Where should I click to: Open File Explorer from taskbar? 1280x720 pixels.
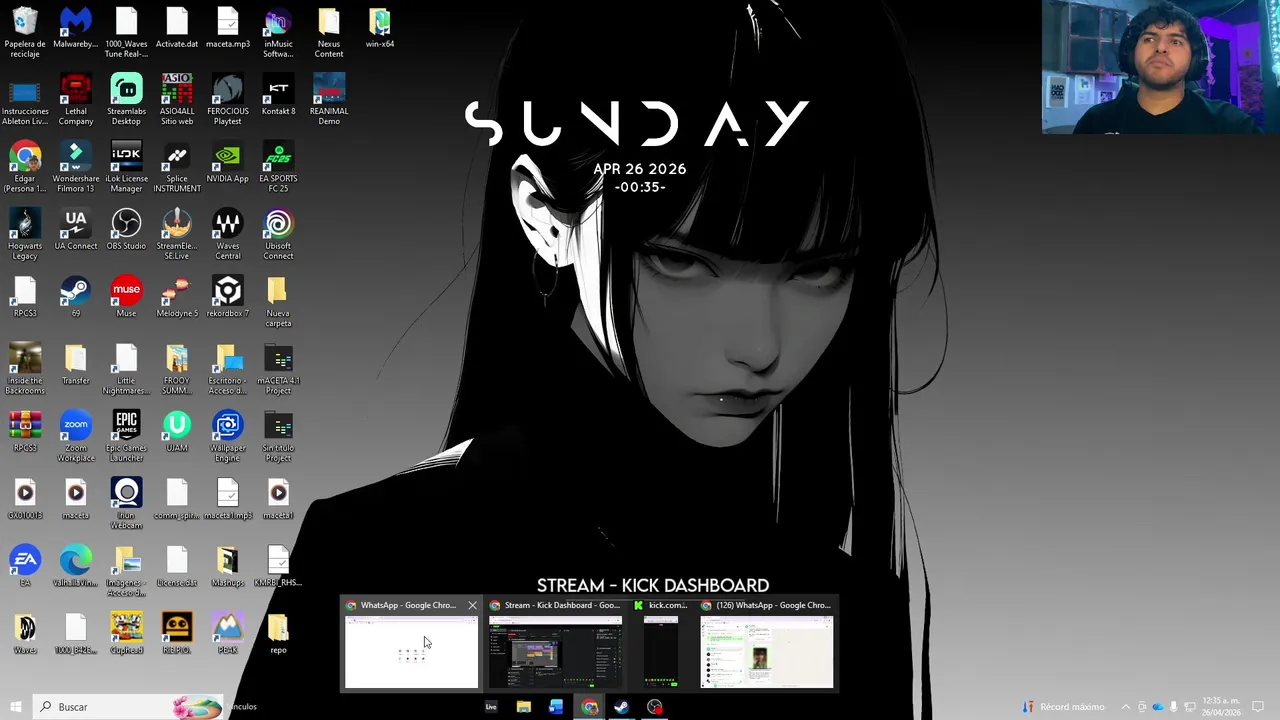[523, 707]
